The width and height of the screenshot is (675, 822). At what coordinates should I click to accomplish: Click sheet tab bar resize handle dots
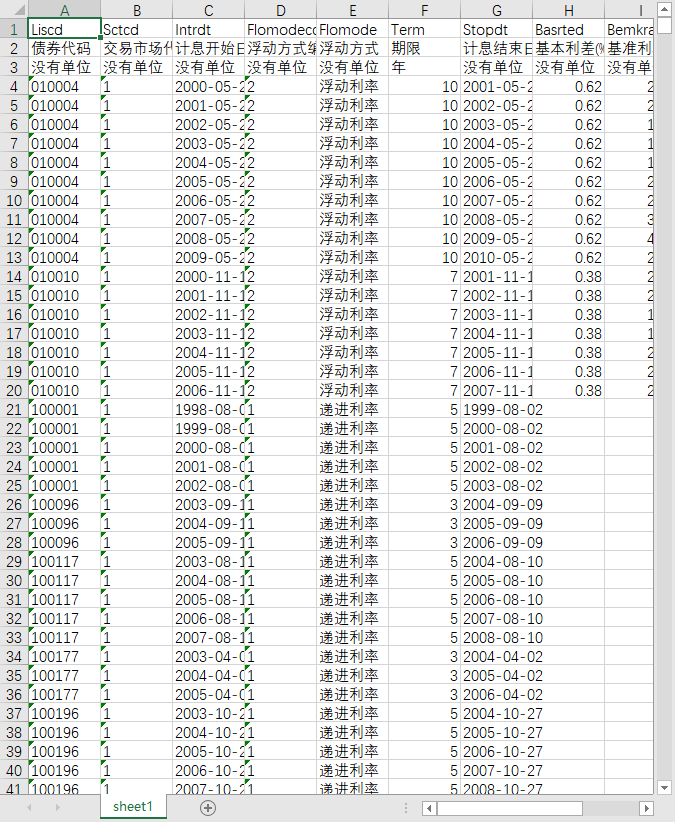[x=406, y=808]
